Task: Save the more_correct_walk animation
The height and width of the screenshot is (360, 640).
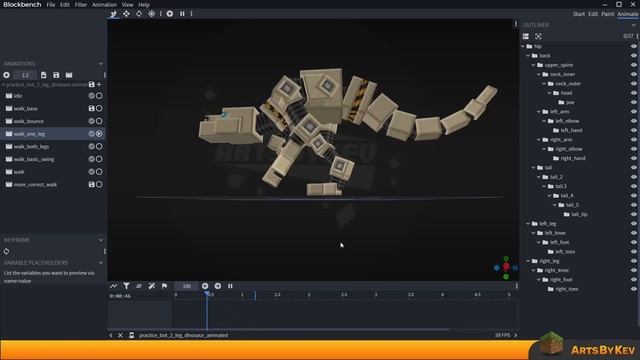Action: click(91, 184)
